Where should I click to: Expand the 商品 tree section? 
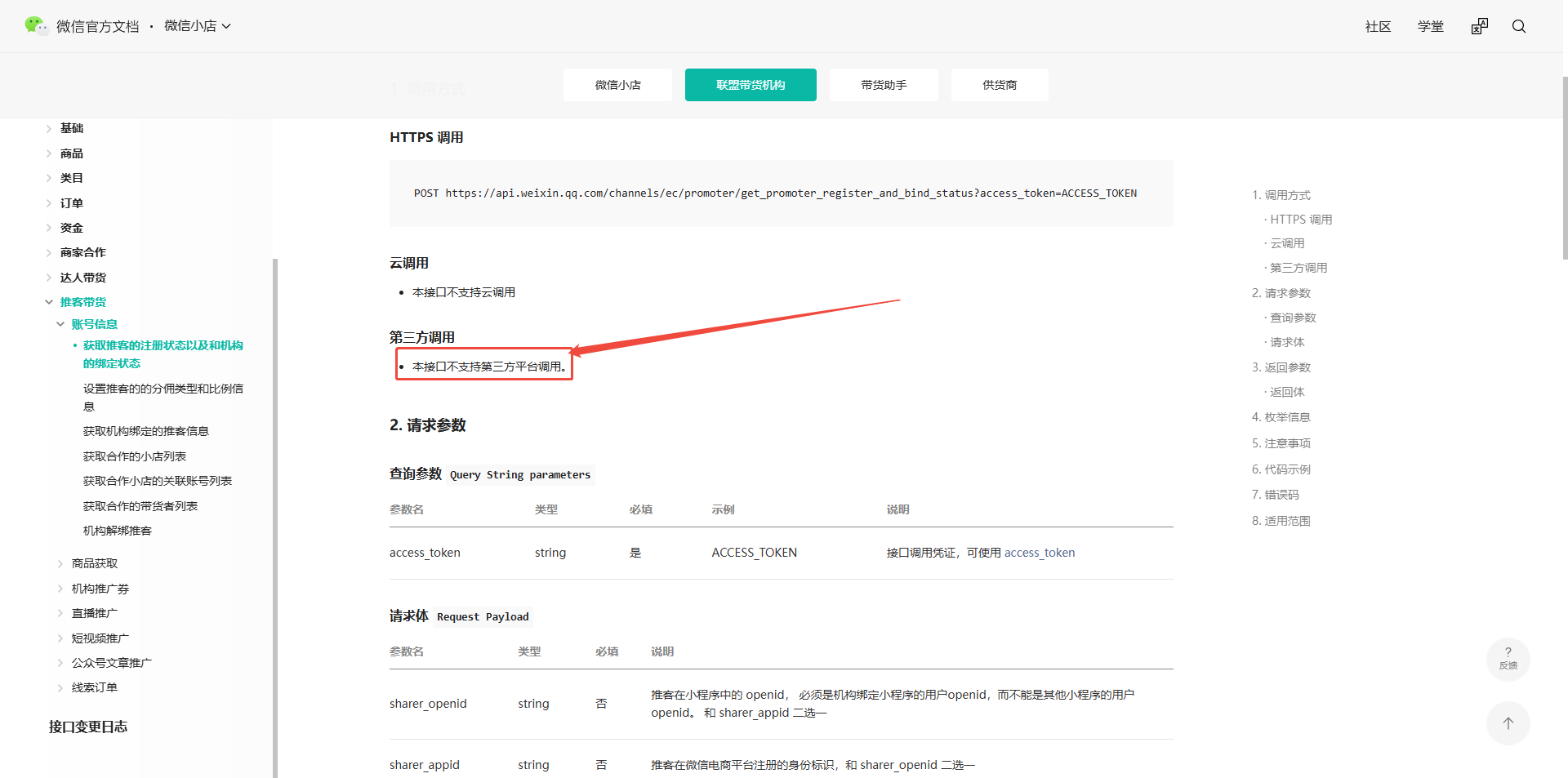(49, 153)
